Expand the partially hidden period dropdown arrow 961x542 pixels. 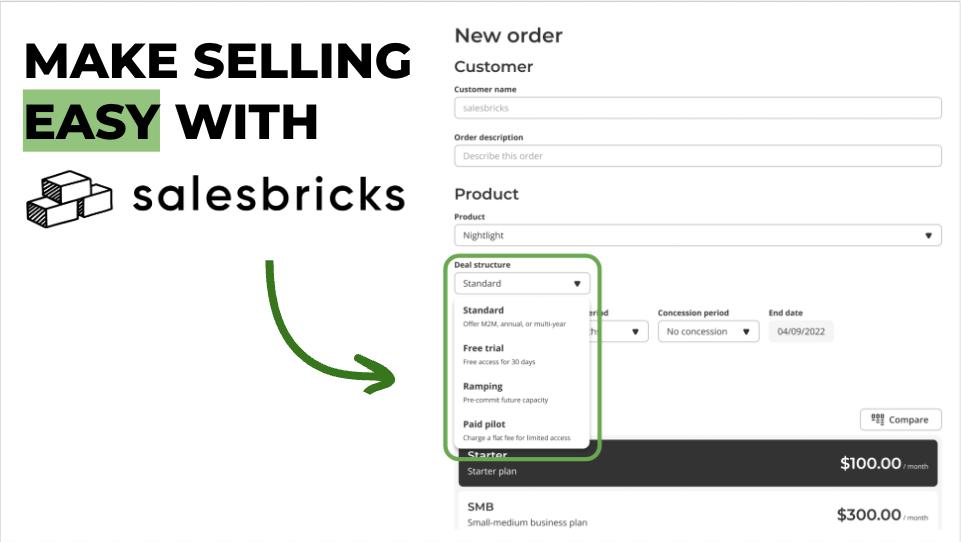[636, 332]
